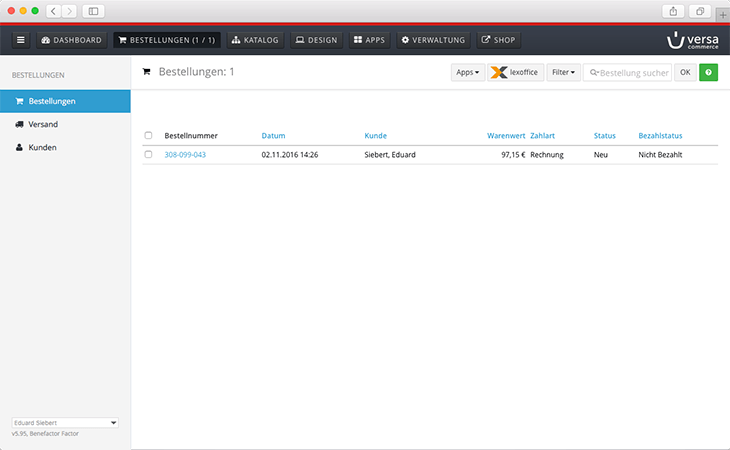Open the hamburger menu icon

(x=21, y=40)
